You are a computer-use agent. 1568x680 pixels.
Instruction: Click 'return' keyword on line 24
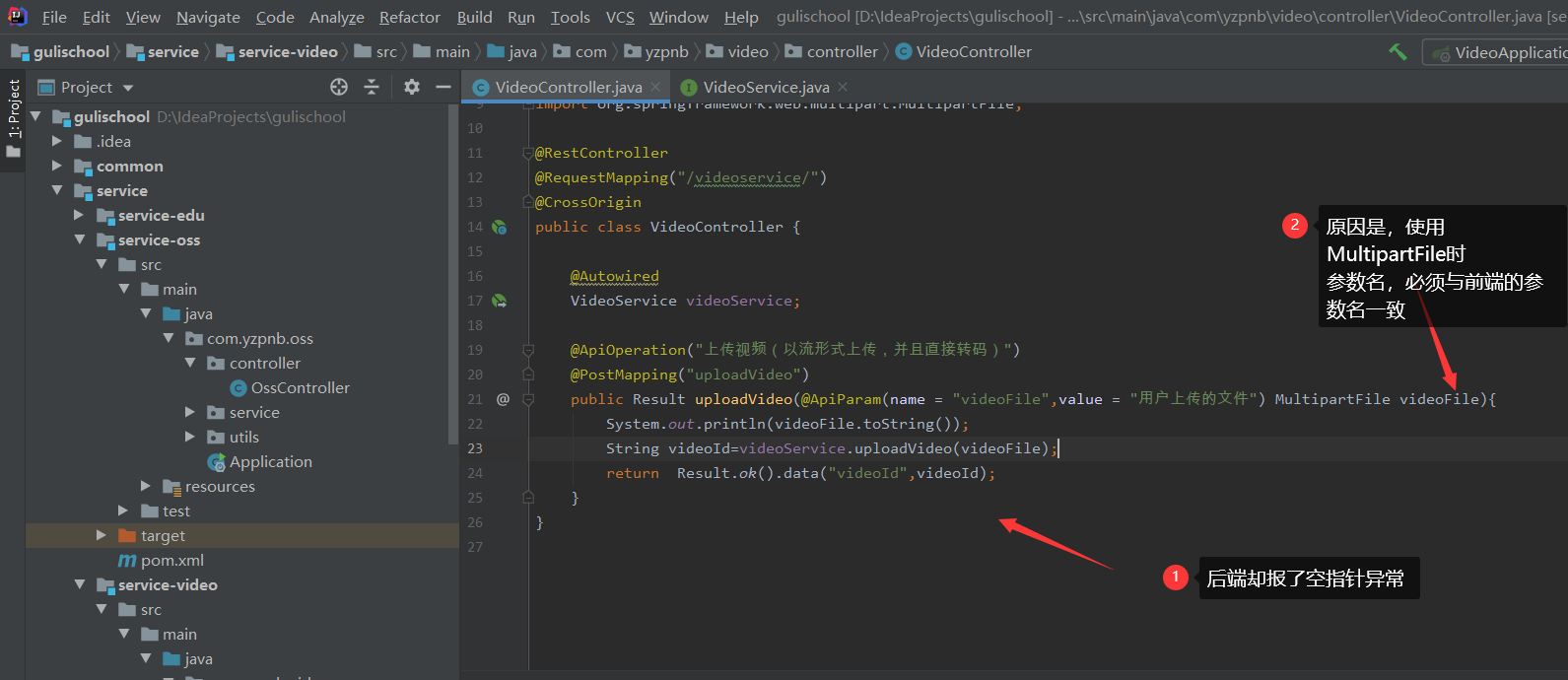(x=633, y=473)
